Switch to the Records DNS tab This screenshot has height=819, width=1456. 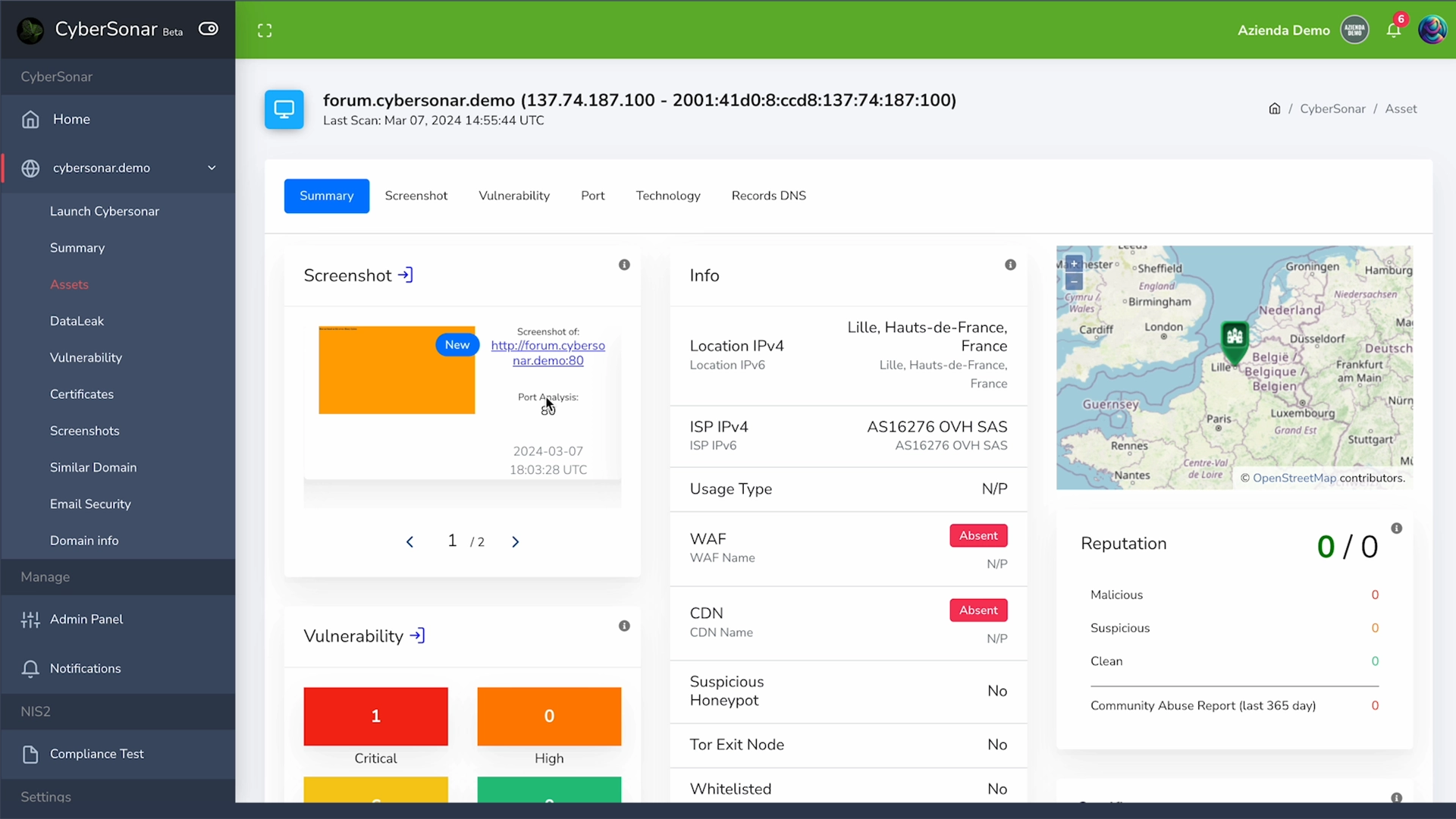click(x=769, y=196)
